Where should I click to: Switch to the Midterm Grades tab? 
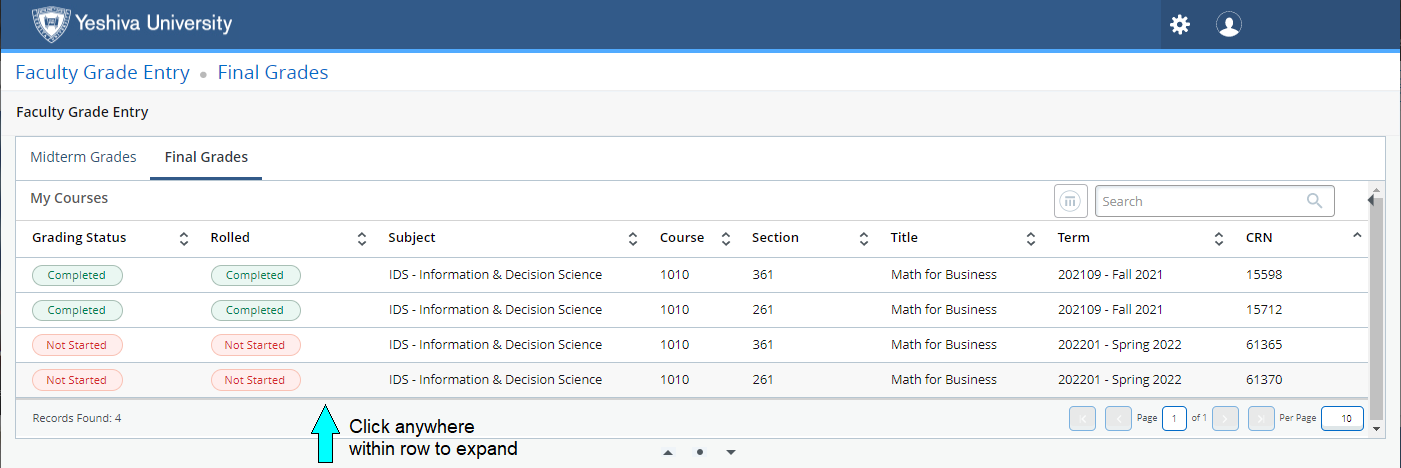click(83, 157)
